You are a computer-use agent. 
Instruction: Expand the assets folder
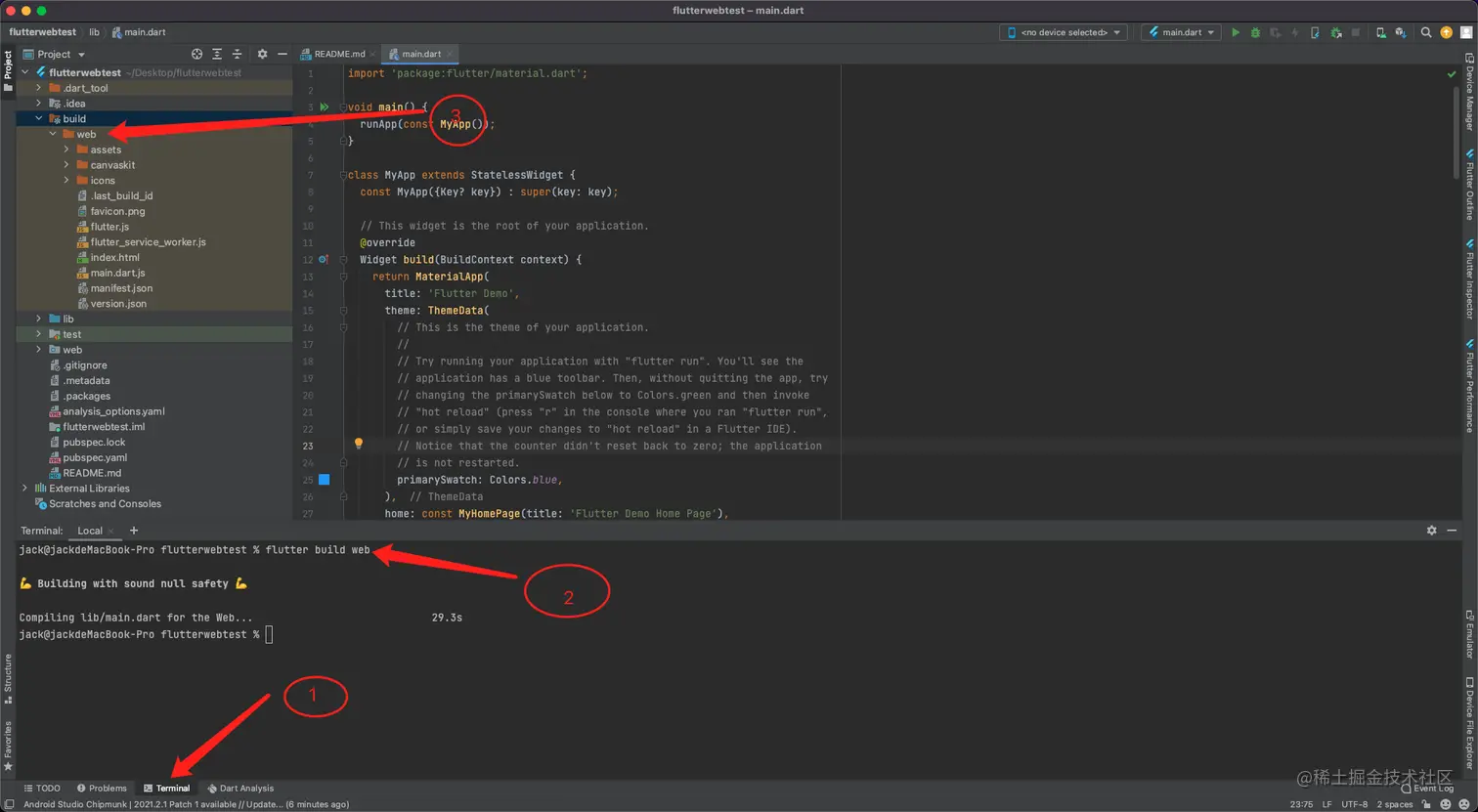66,150
